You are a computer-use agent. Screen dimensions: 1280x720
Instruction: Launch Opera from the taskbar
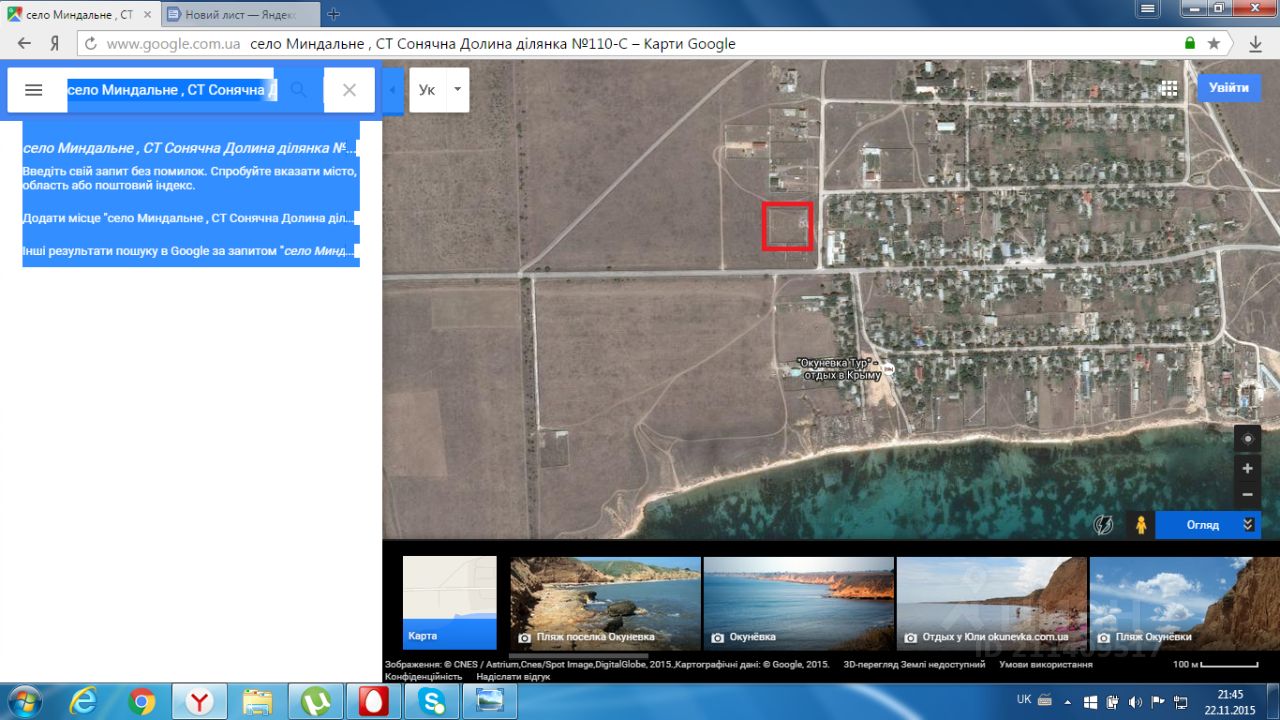(x=374, y=702)
